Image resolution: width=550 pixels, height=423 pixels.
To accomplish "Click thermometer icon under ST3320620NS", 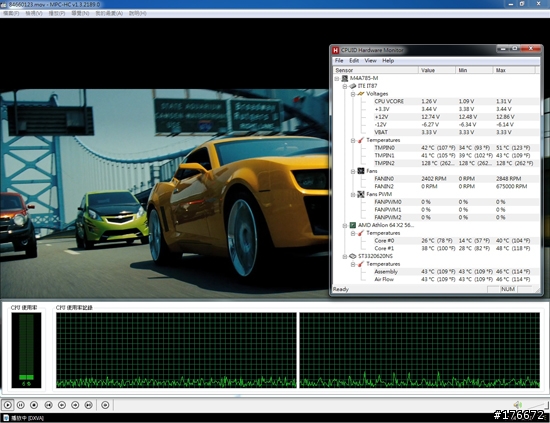I will click(x=361, y=264).
